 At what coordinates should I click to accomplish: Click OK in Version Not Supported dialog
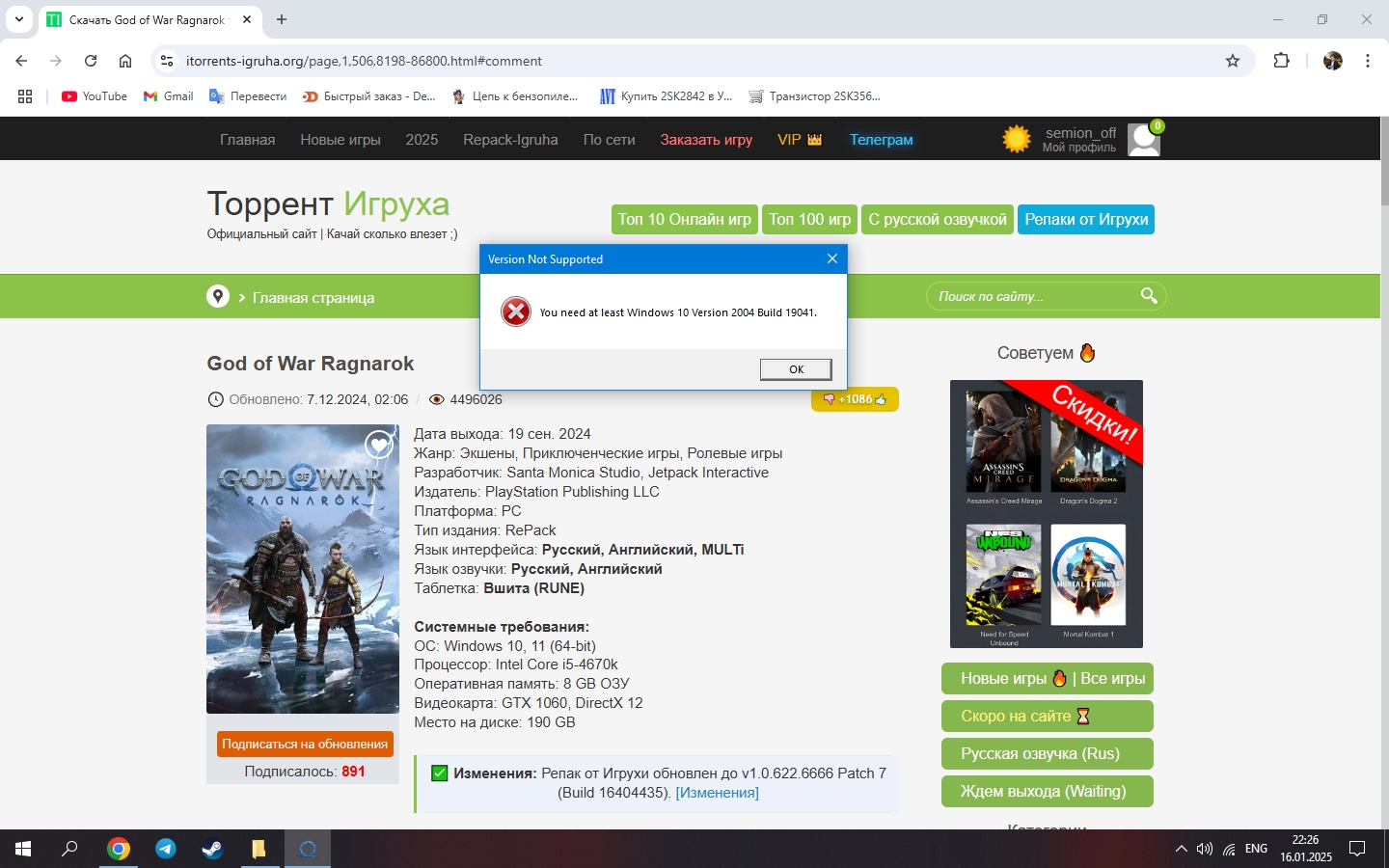[796, 369]
